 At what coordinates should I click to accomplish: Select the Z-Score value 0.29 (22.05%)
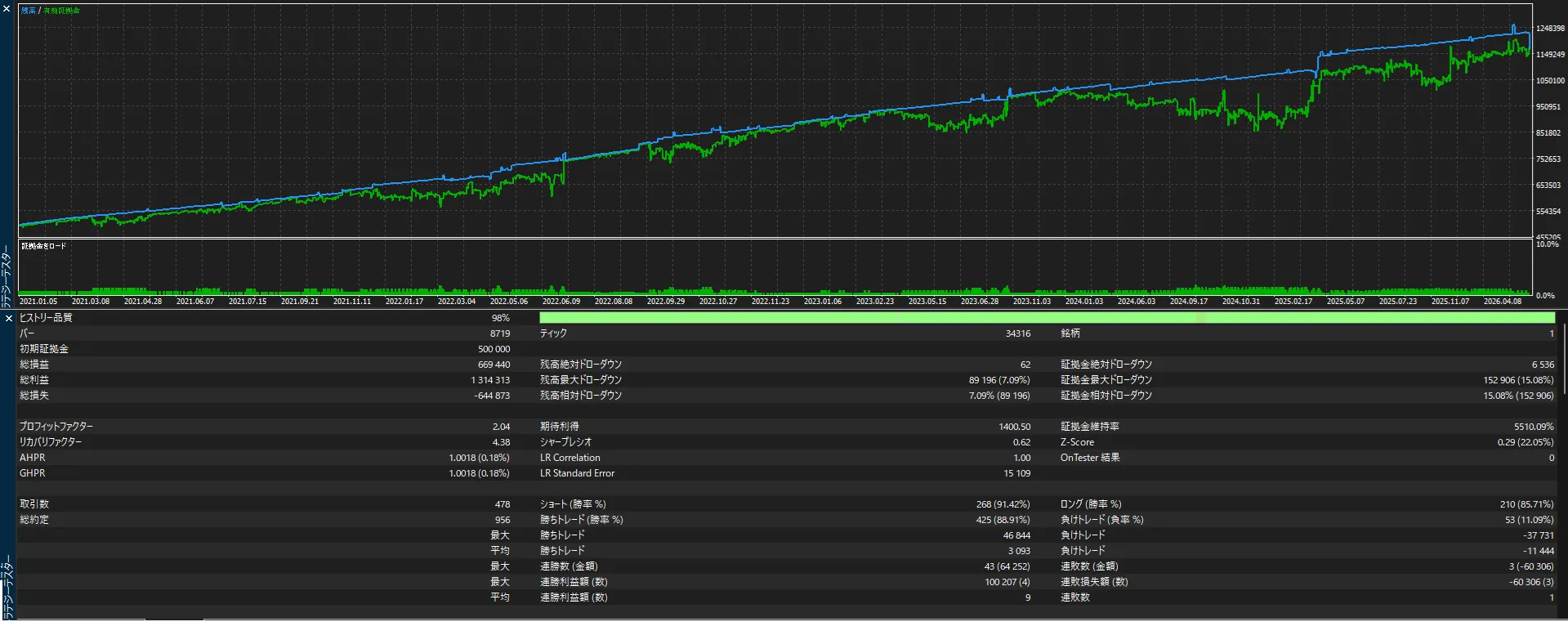click(x=1526, y=442)
